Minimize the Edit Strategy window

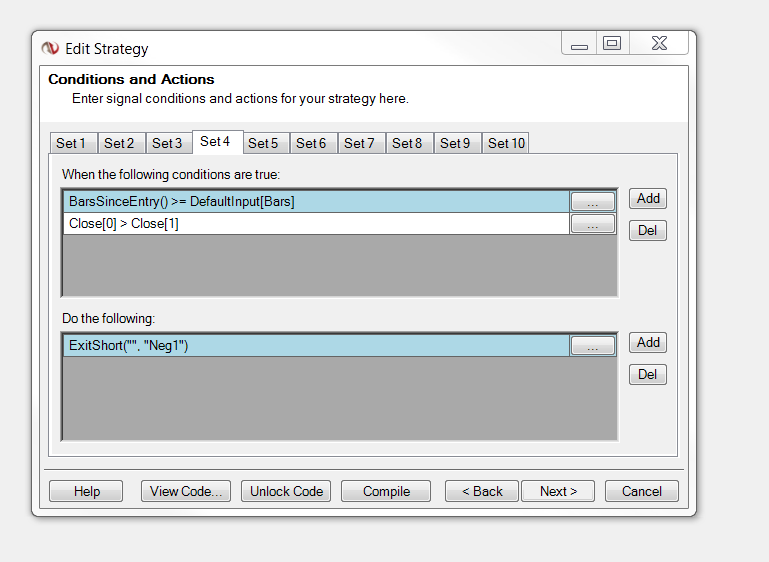[x=579, y=44]
